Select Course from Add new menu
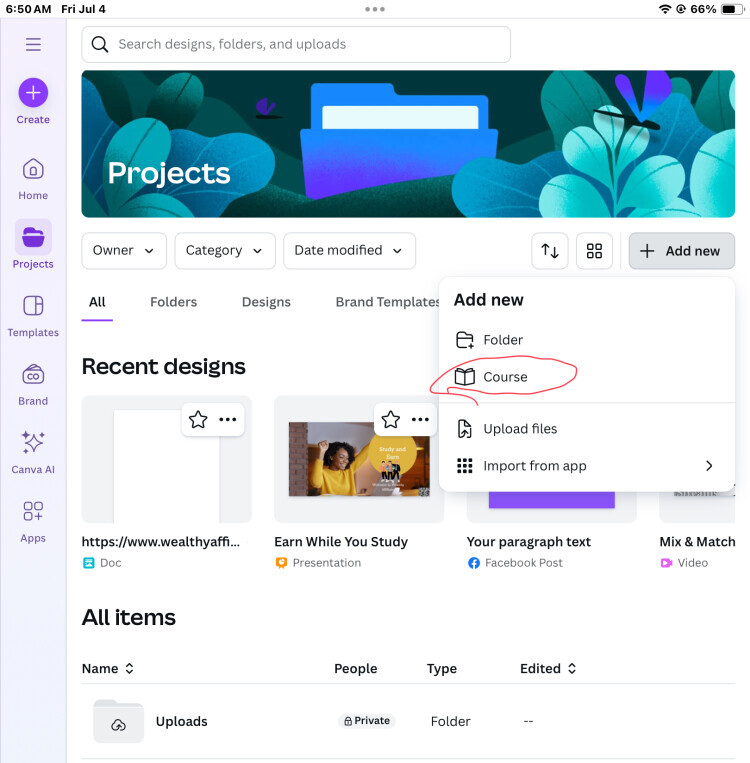Image resolution: width=750 pixels, height=763 pixels. (505, 377)
